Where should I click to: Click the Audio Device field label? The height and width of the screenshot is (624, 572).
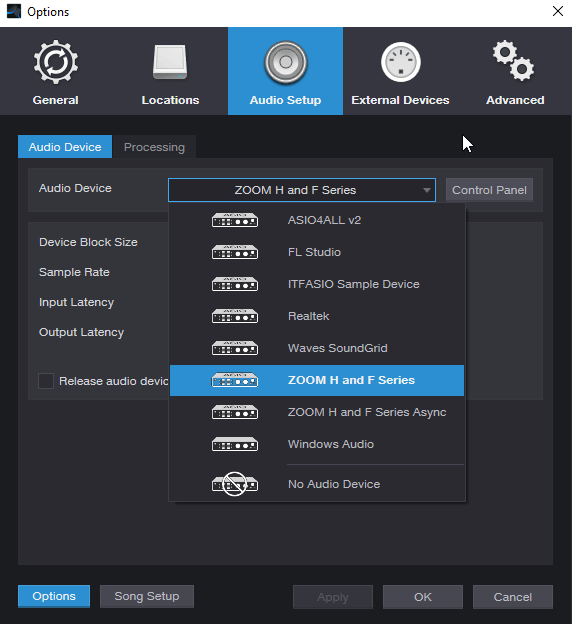pyautogui.click(x=75, y=188)
